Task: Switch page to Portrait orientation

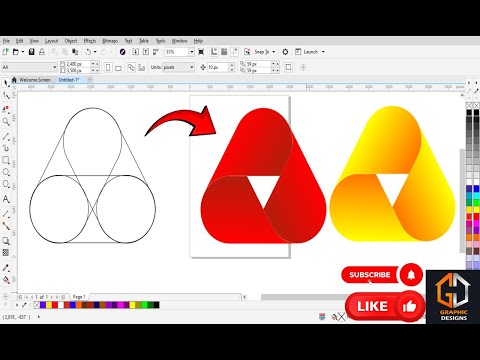Action: 108,68
